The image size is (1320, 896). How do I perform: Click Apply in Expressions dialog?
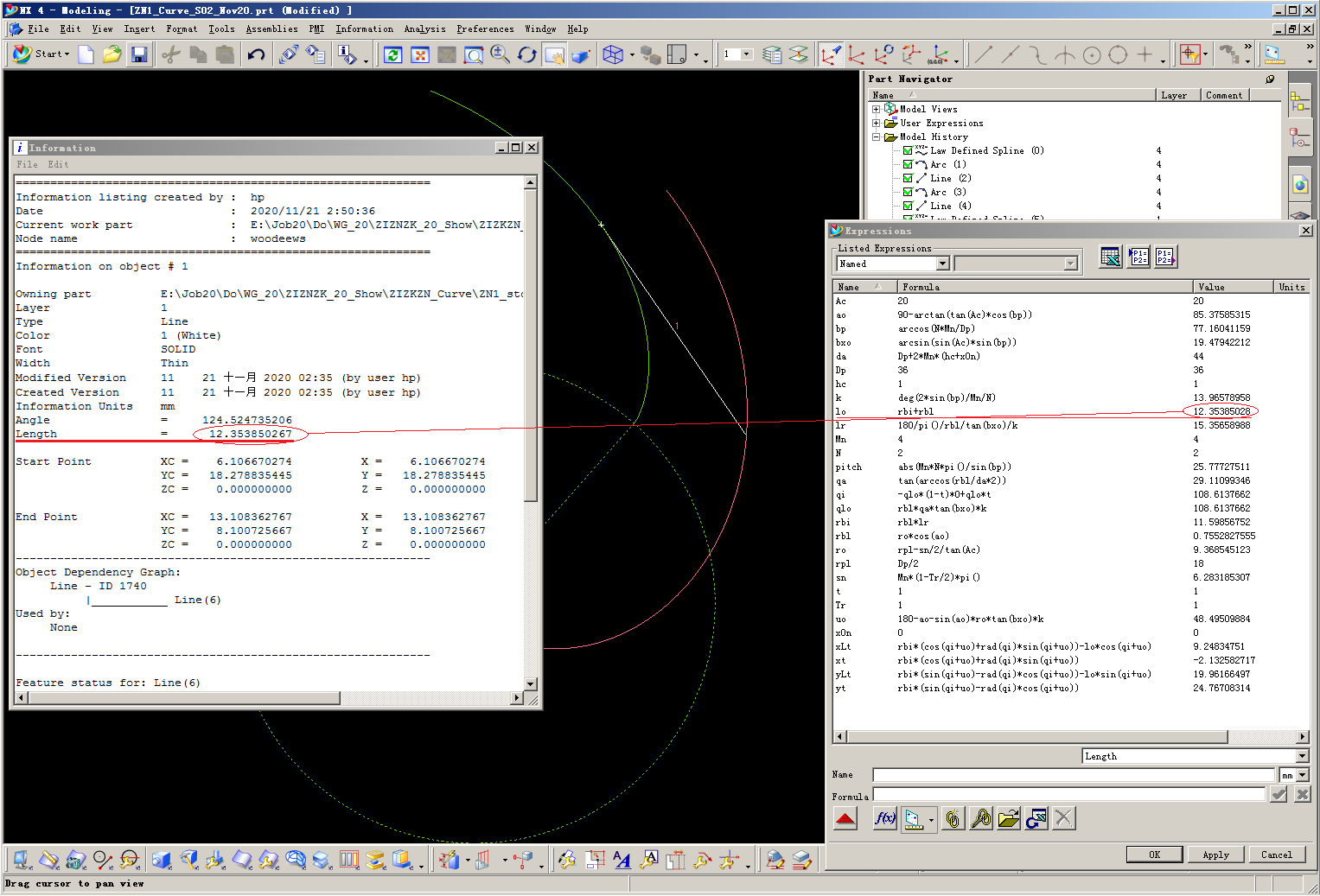pyautogui.click(x=1215, y=855)
